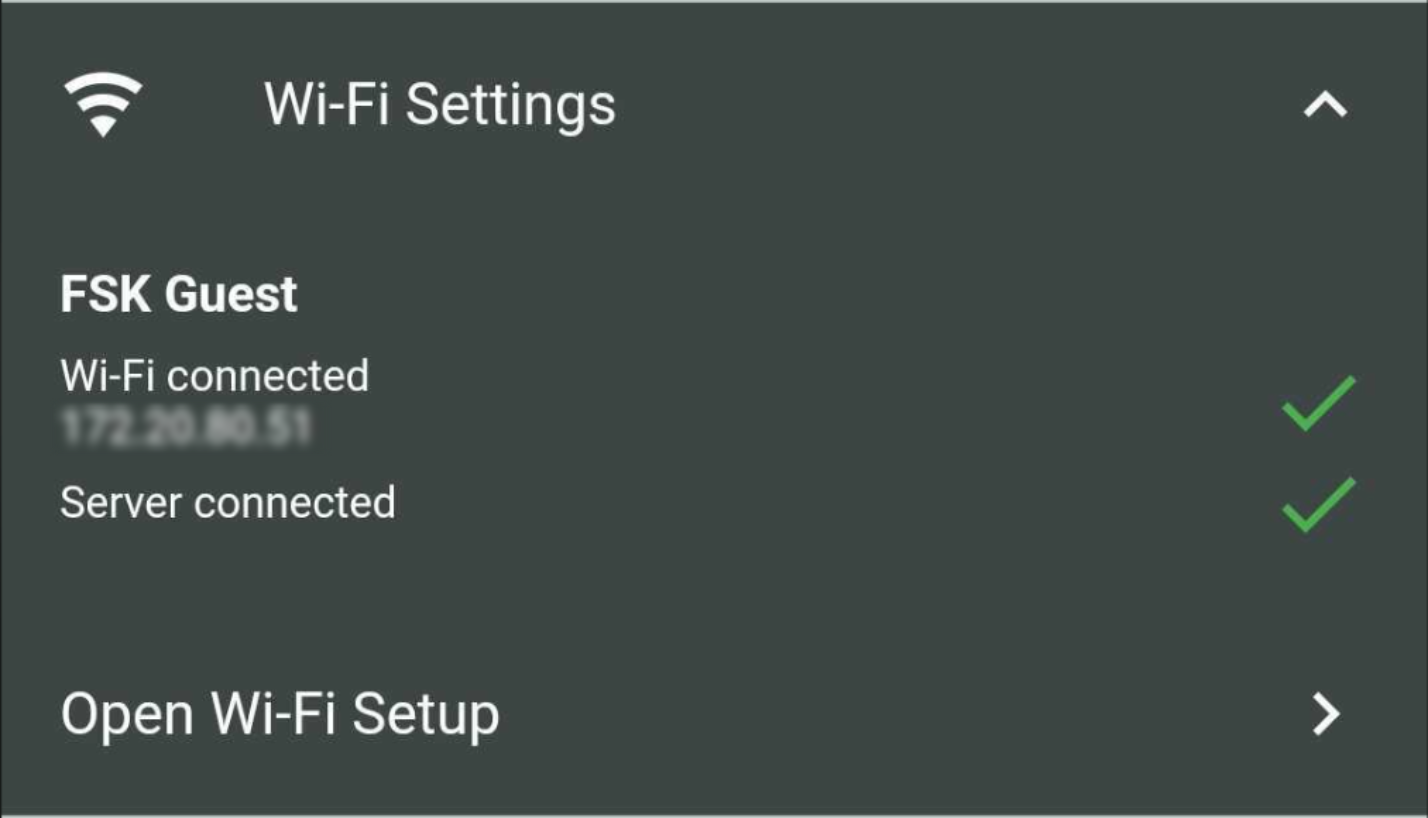Click the upward chevron in the header
The image size is (1428, 818).
(1325, 105)
